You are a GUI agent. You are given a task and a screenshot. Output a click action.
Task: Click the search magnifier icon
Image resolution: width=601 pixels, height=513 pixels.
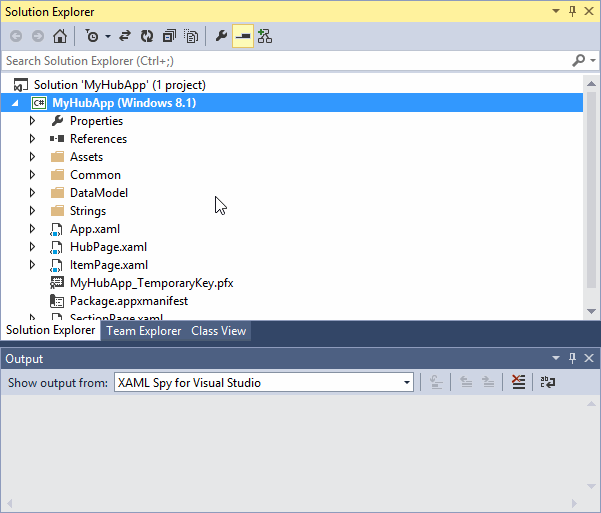click(x=578, y=61)
